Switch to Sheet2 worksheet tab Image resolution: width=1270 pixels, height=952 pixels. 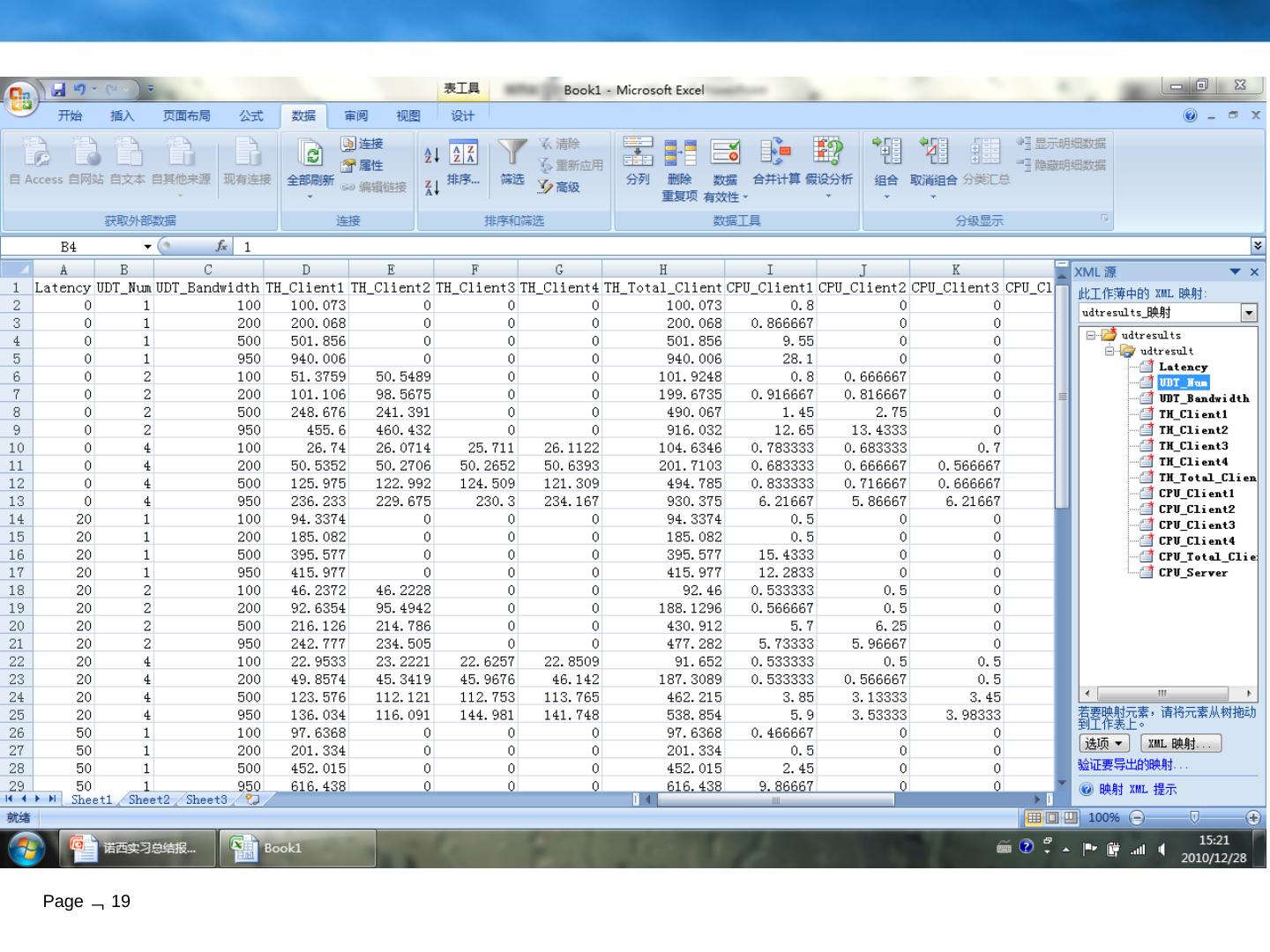[x=148, y=800]
